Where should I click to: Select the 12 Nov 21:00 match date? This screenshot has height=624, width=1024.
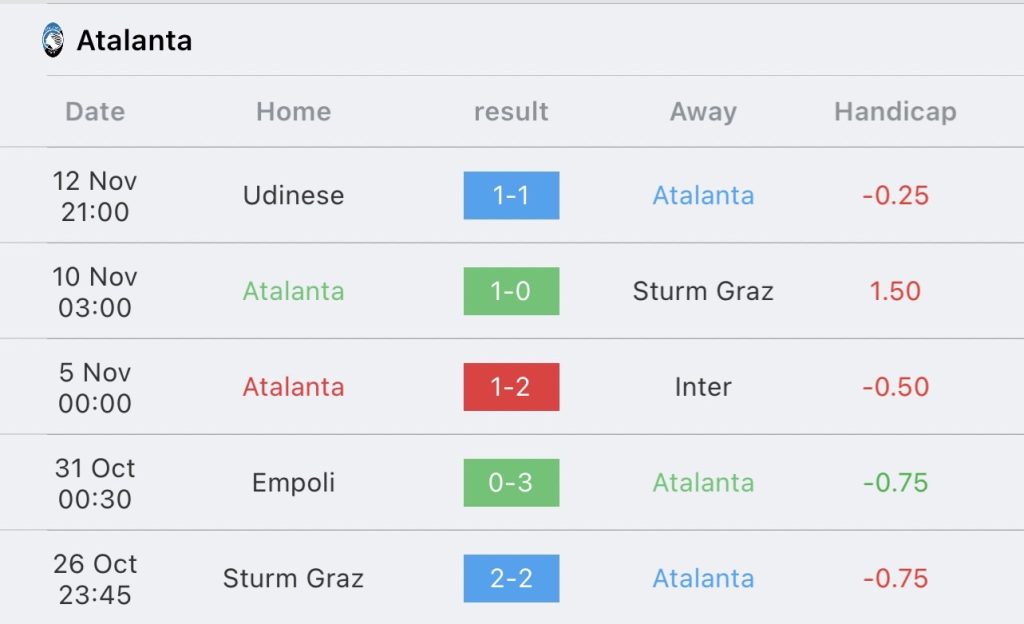95,196
